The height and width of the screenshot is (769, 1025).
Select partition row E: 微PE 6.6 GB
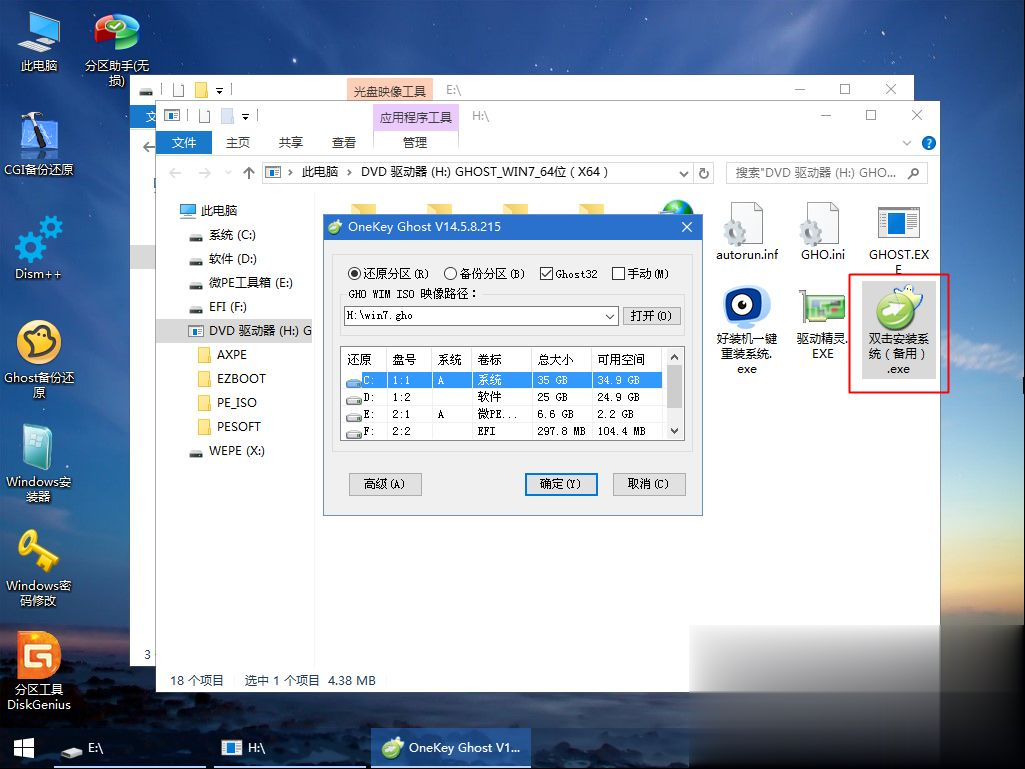coord(503,414)
